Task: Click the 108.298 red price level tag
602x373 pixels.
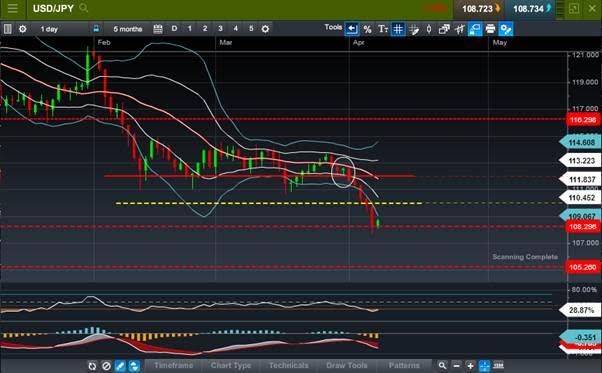Action: 583,227
